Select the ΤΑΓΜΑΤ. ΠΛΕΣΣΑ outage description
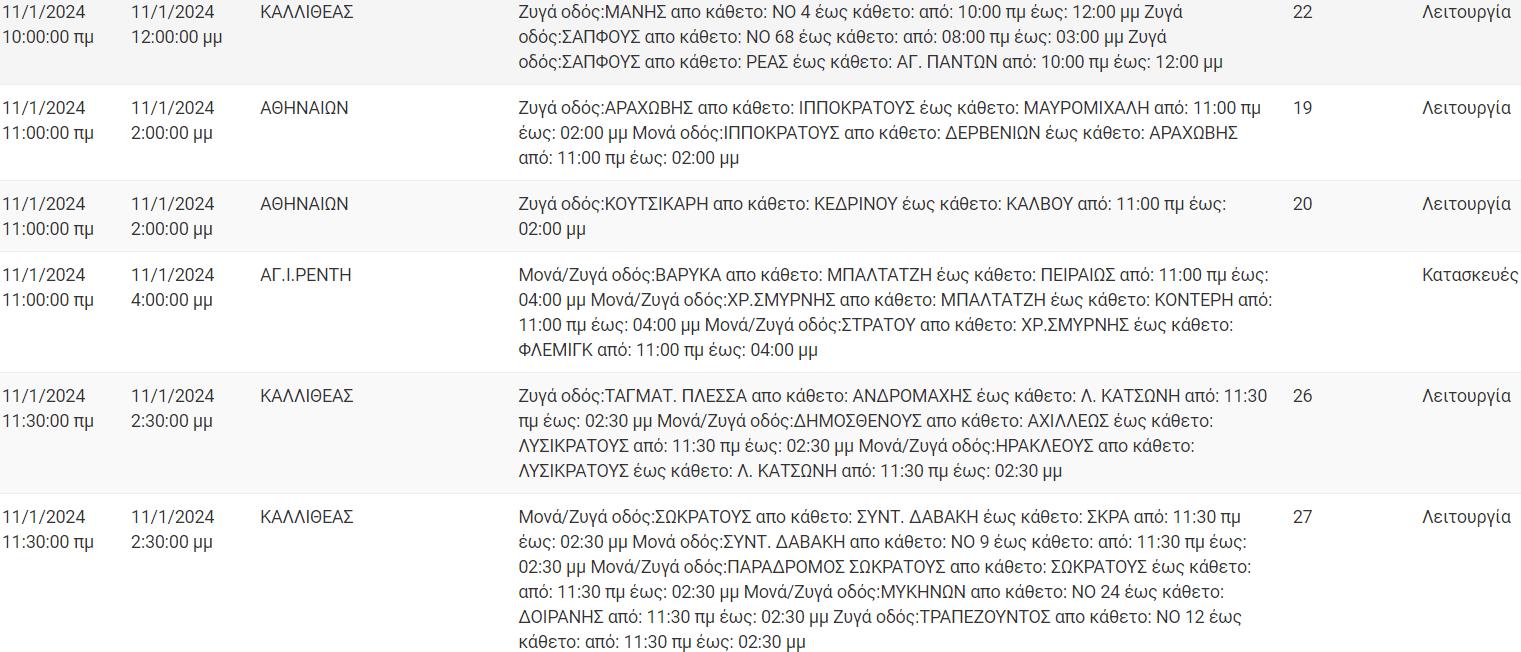This screenshot has width=1521, height=652. [892, 433]
